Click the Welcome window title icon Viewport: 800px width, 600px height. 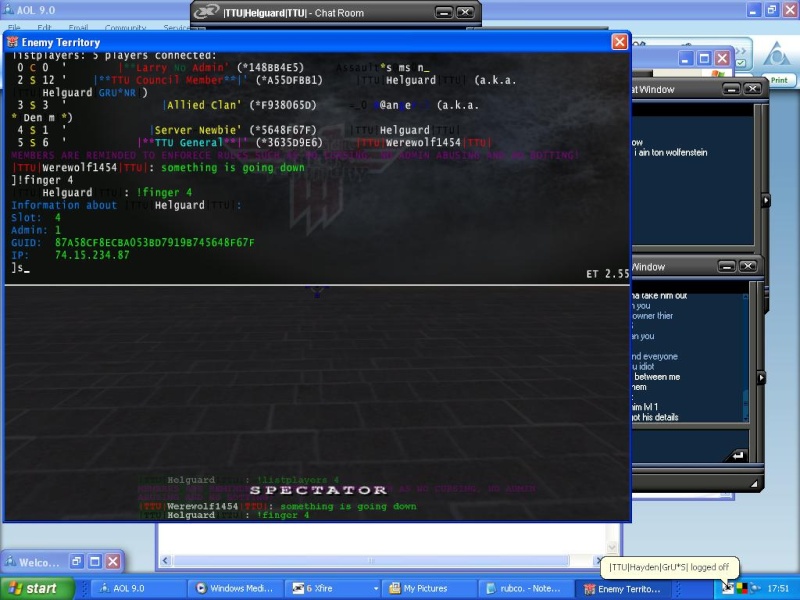[x=10, y=562]
